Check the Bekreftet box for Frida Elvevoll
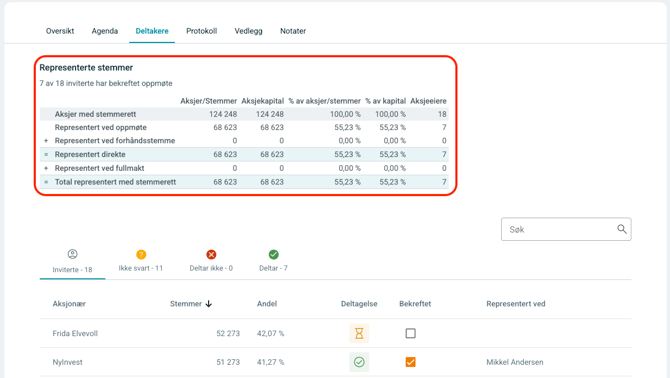670x378 pixels. [x=410, y=333]
